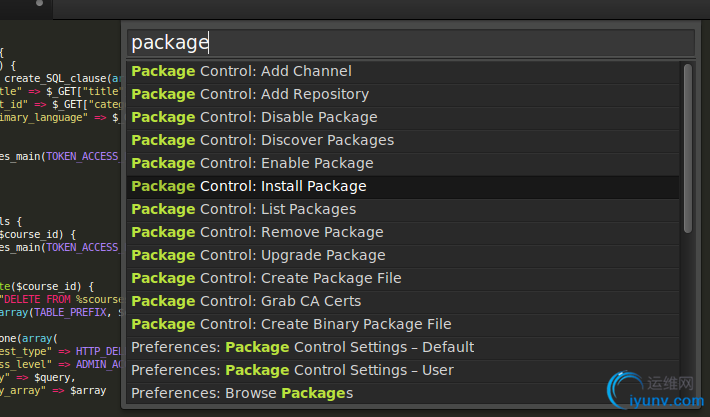710x417 pixels.
Task: Select Package Control: List Packages
Action: [x=403, y=210]
